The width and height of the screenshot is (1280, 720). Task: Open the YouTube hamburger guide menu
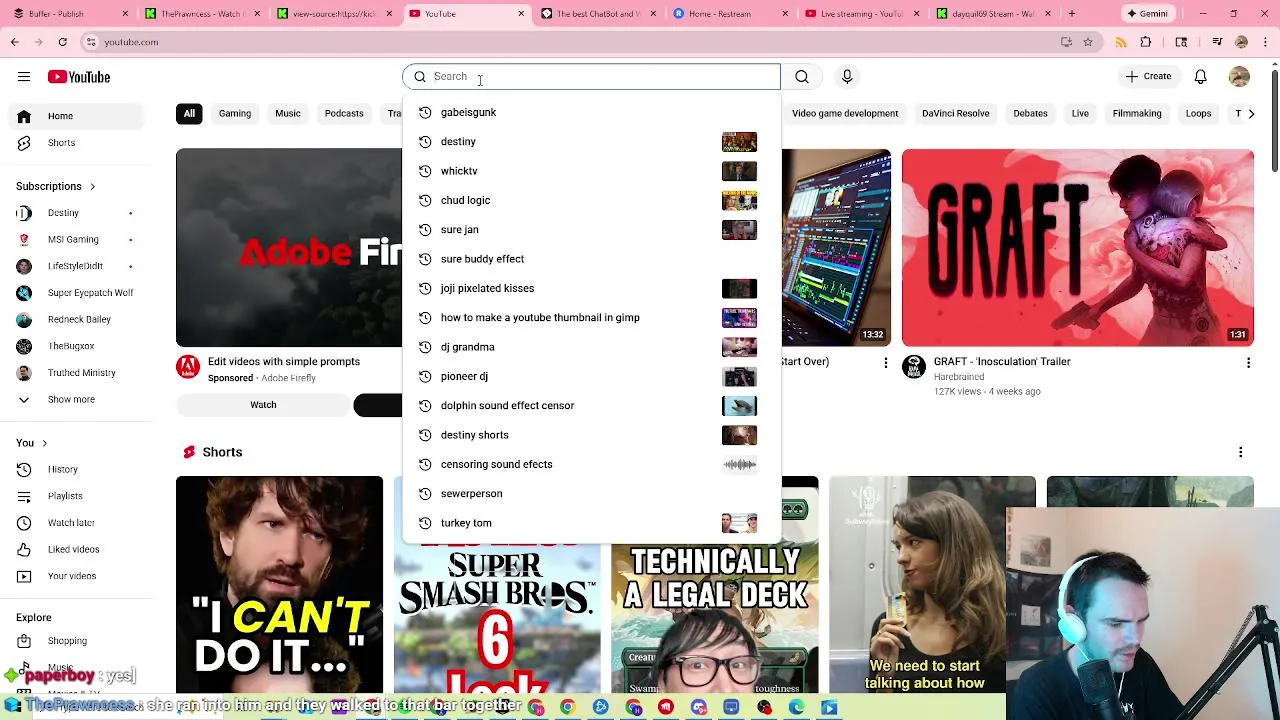point(24,77)
